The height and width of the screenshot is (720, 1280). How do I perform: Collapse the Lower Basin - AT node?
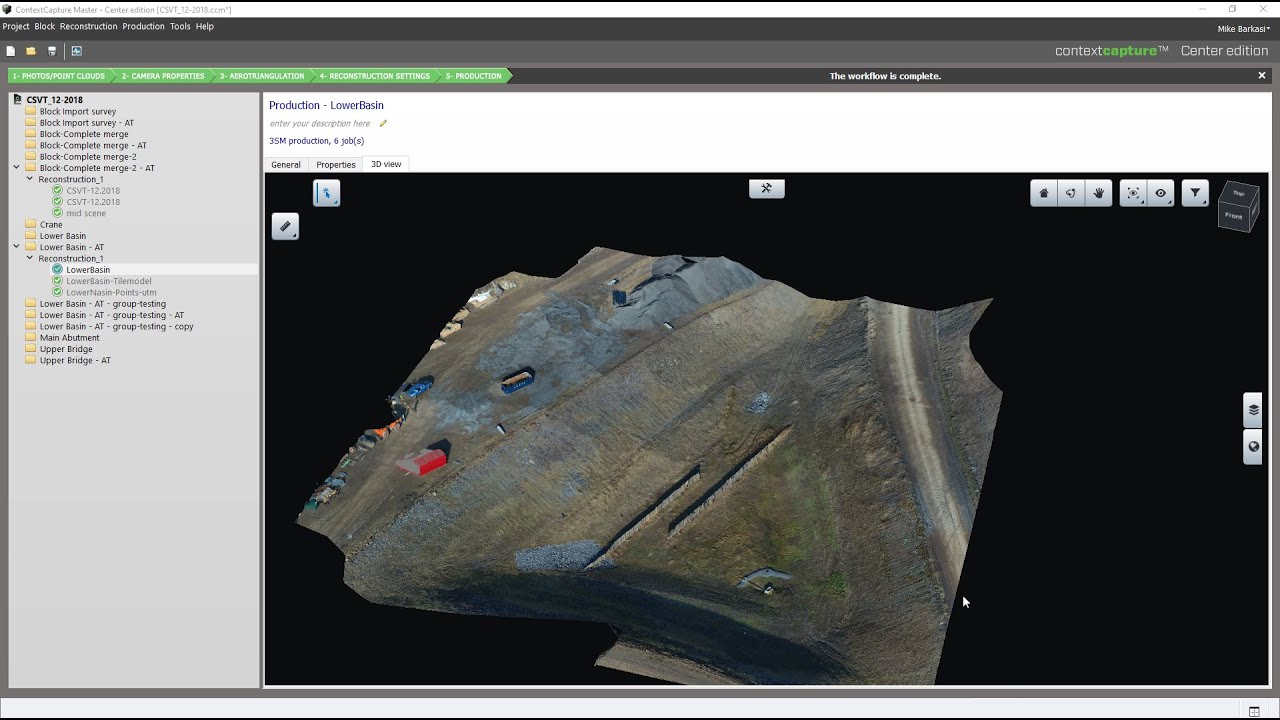[17, 247]
